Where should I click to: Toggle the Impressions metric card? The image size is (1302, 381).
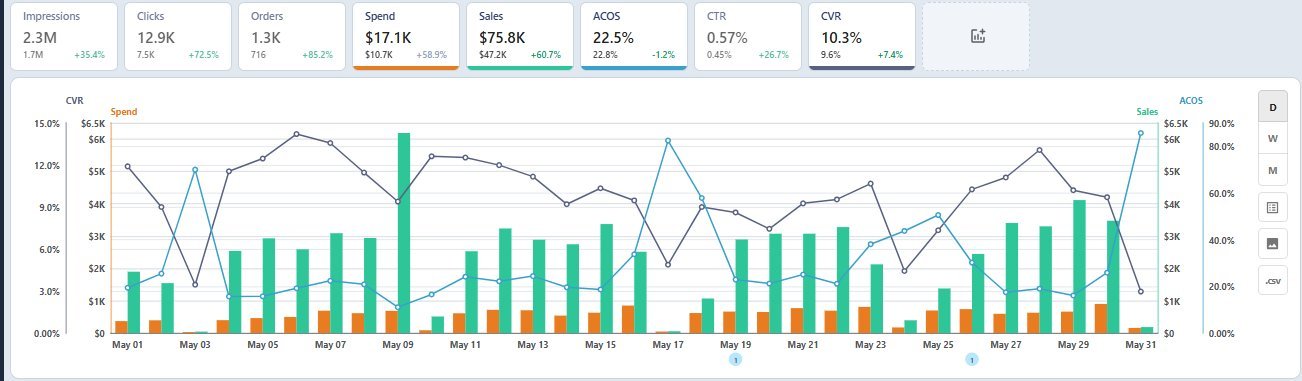[64, 36]
